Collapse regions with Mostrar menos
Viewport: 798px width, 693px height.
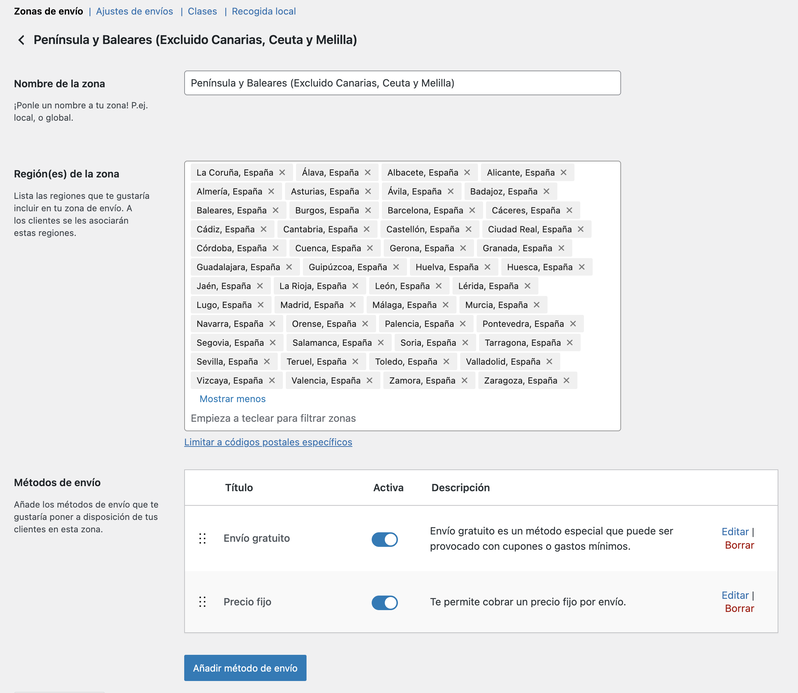233,399
